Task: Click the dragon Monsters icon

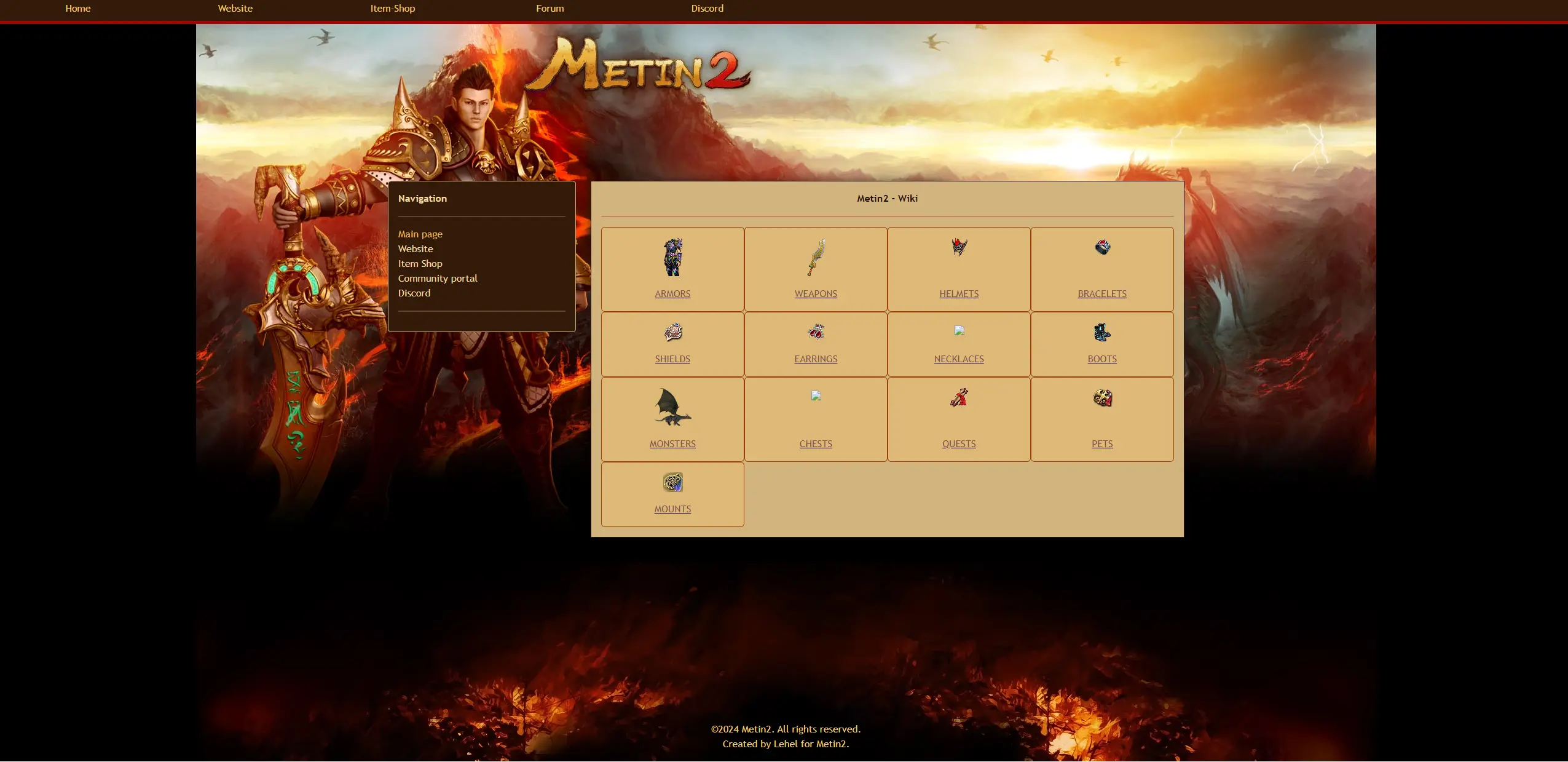Action: click(672, 407)
